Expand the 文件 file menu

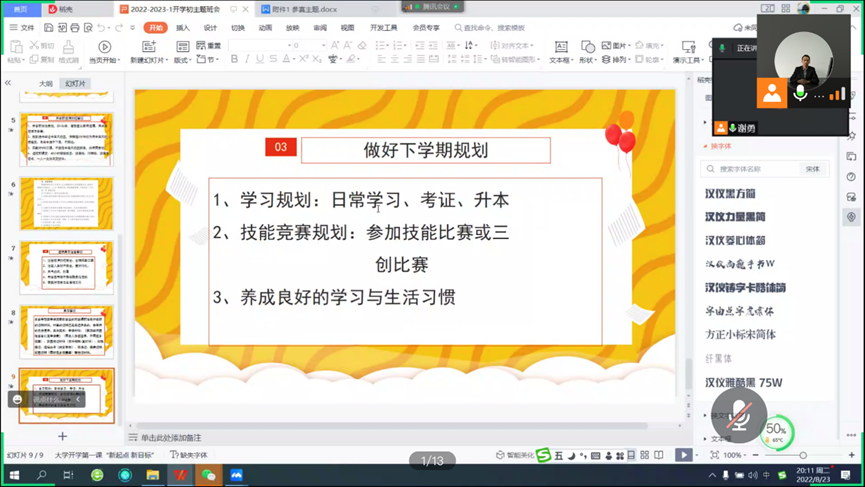(x=22, y=28)
